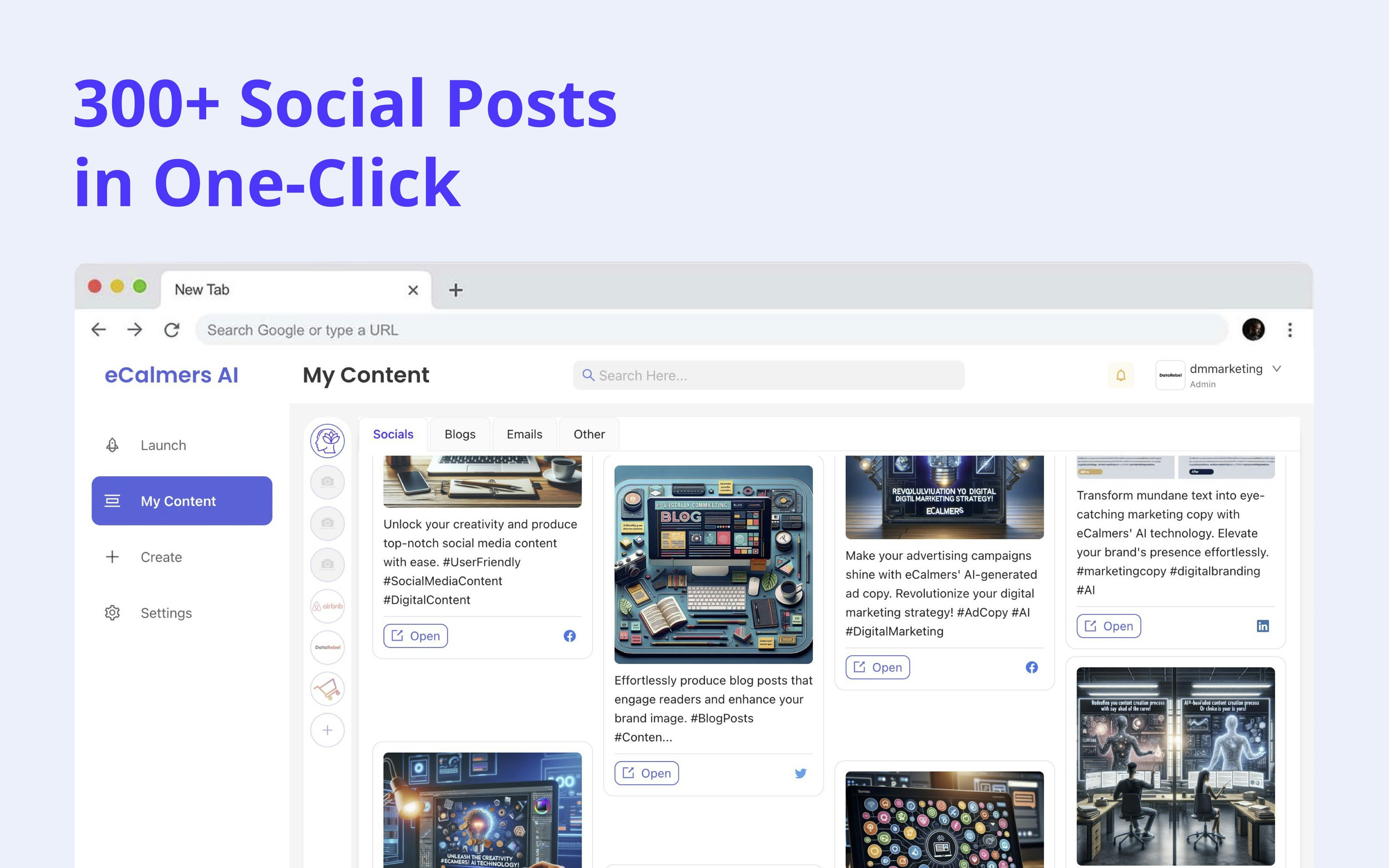The height and width of the screenshot is (868, 1389).
Task: Open the blog posts social card
Action: tap(646, 773)
